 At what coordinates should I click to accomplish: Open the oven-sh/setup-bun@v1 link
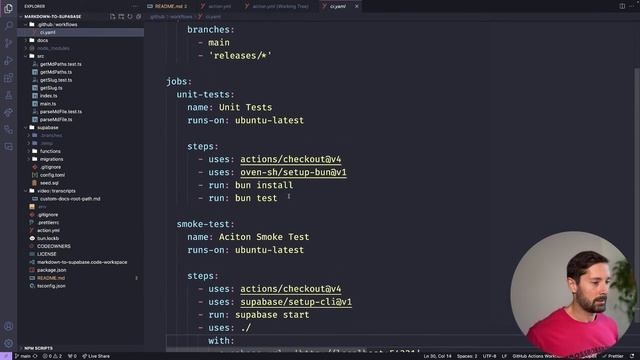[293, 172]
